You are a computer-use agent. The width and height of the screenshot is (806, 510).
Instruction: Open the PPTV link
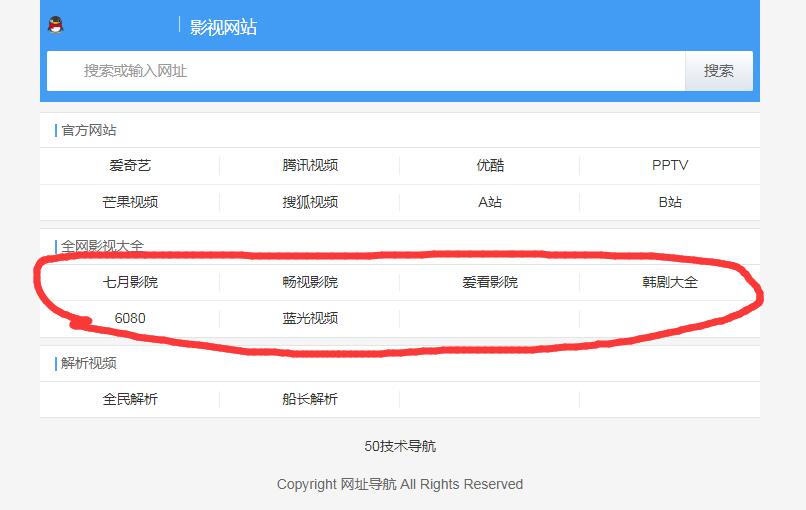[x=670, y=166]
